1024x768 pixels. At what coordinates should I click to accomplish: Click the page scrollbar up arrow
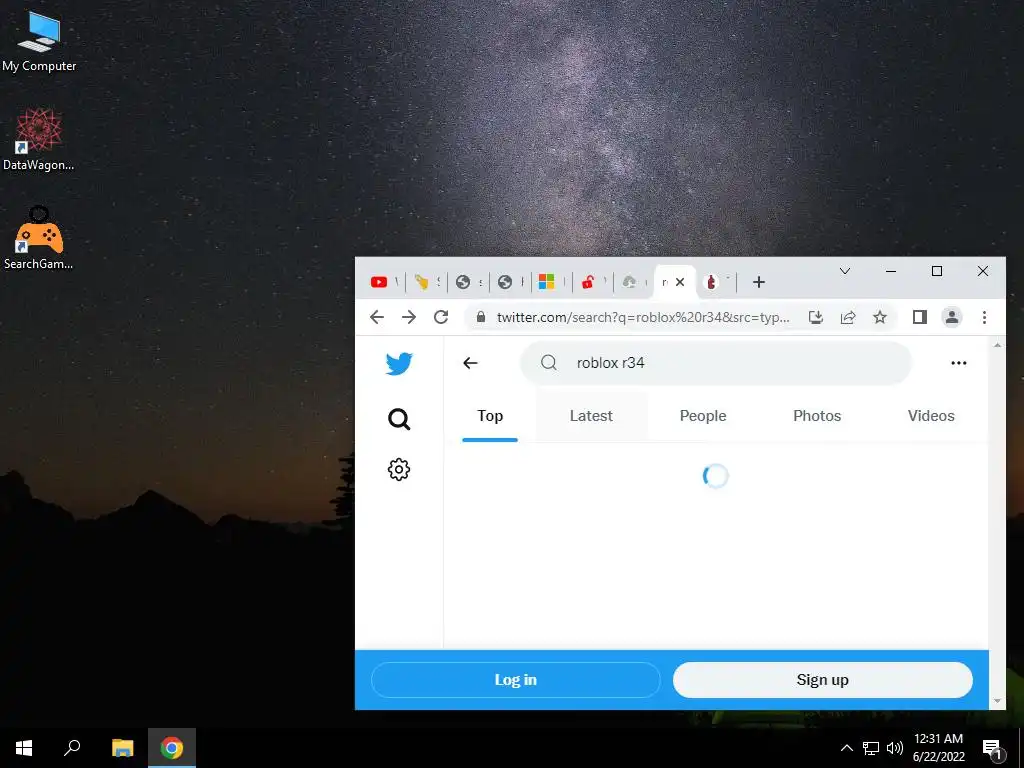point(997,345)
